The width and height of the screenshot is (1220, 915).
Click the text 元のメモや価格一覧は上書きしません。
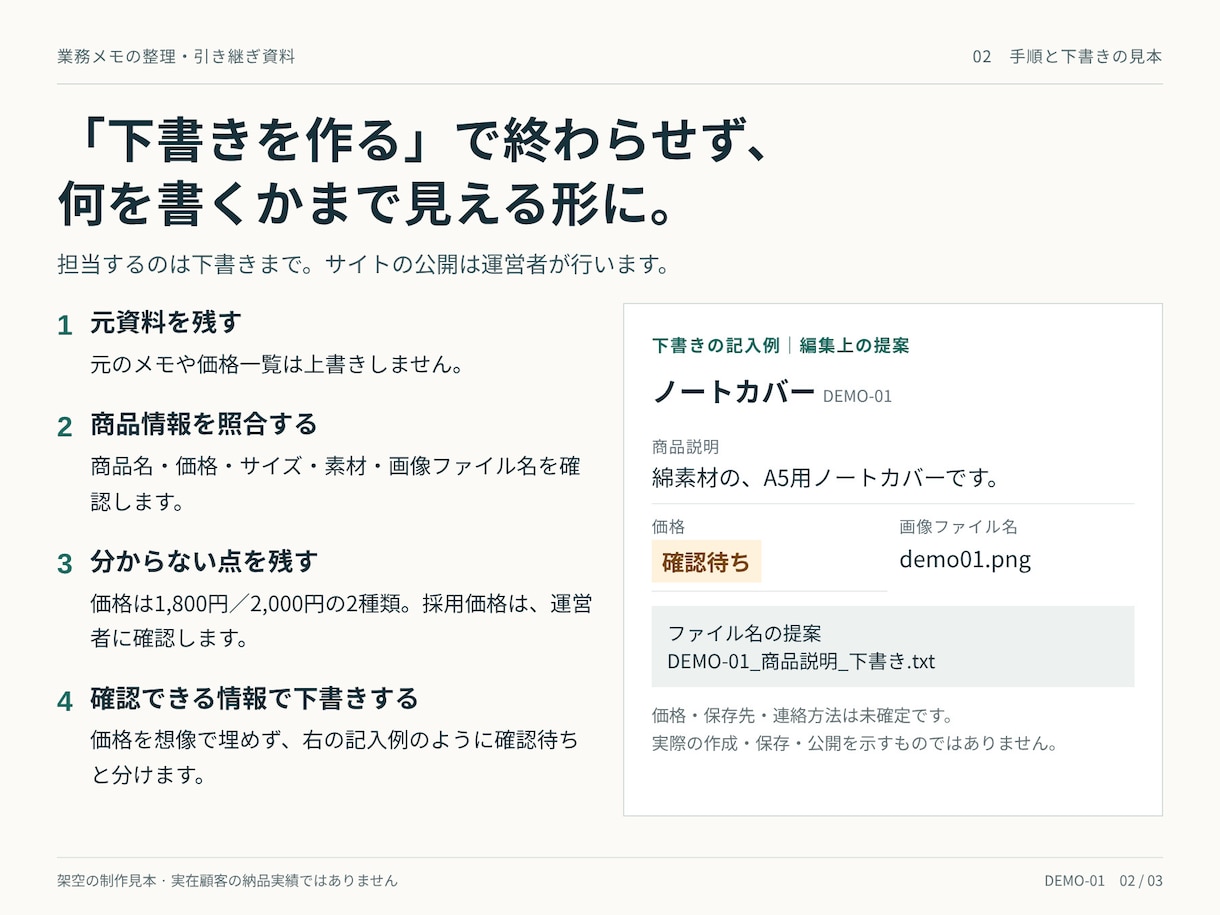(x=277, y=364)
